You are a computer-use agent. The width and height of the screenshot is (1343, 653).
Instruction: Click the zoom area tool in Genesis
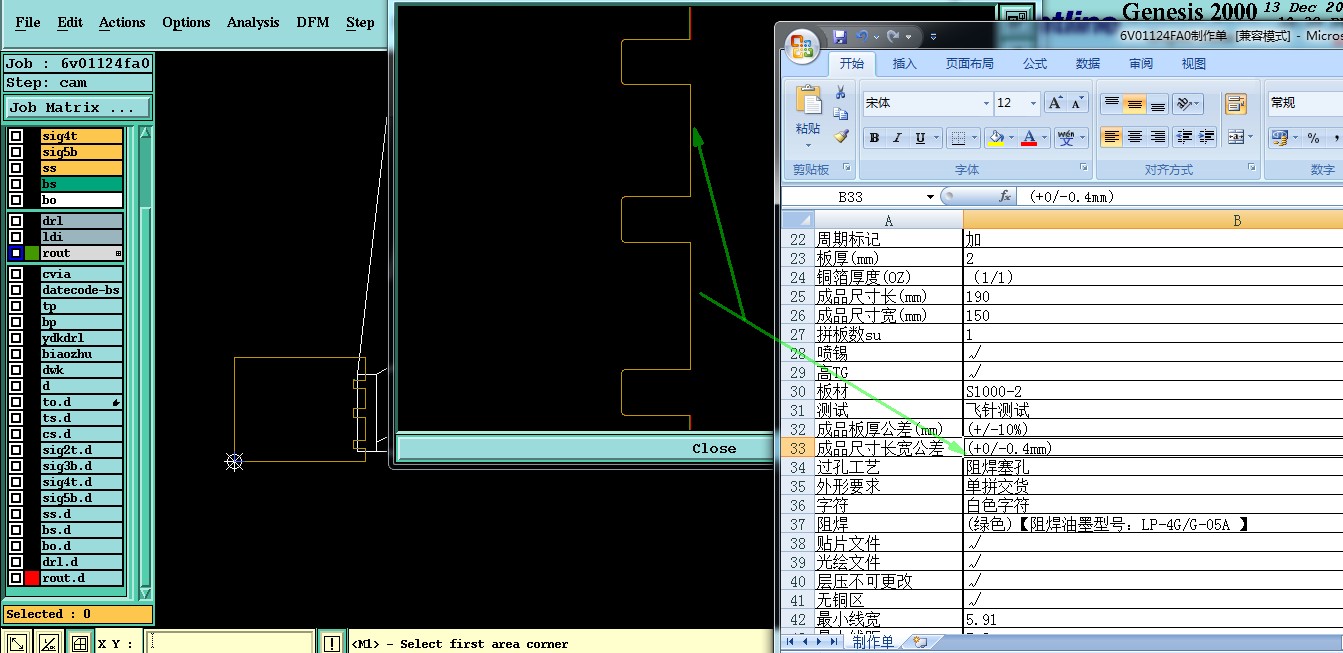coord(17,643)
